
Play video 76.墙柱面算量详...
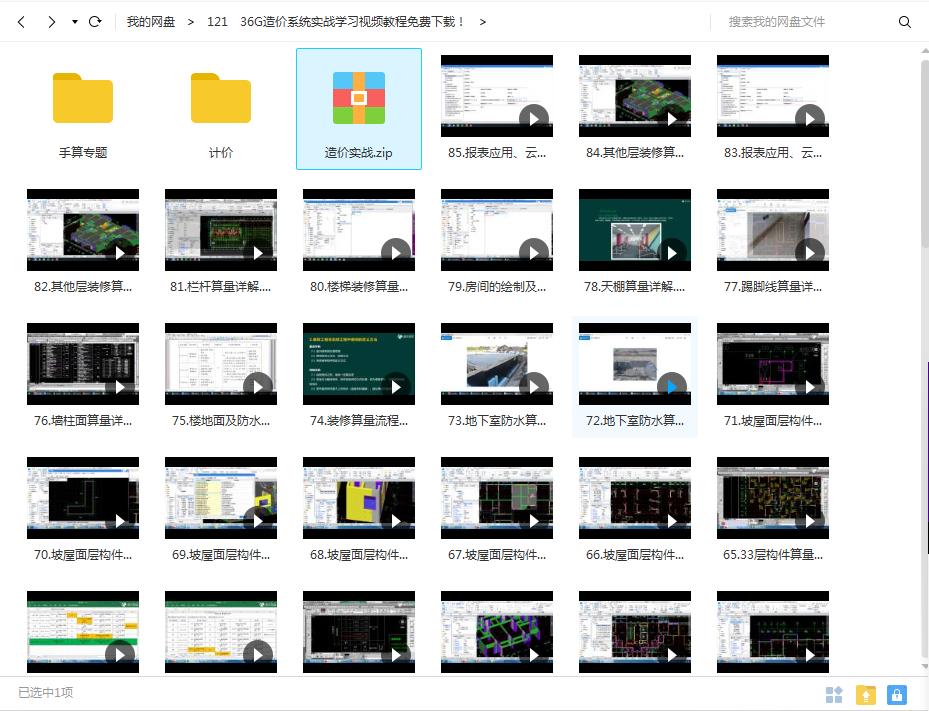[120, 387]
